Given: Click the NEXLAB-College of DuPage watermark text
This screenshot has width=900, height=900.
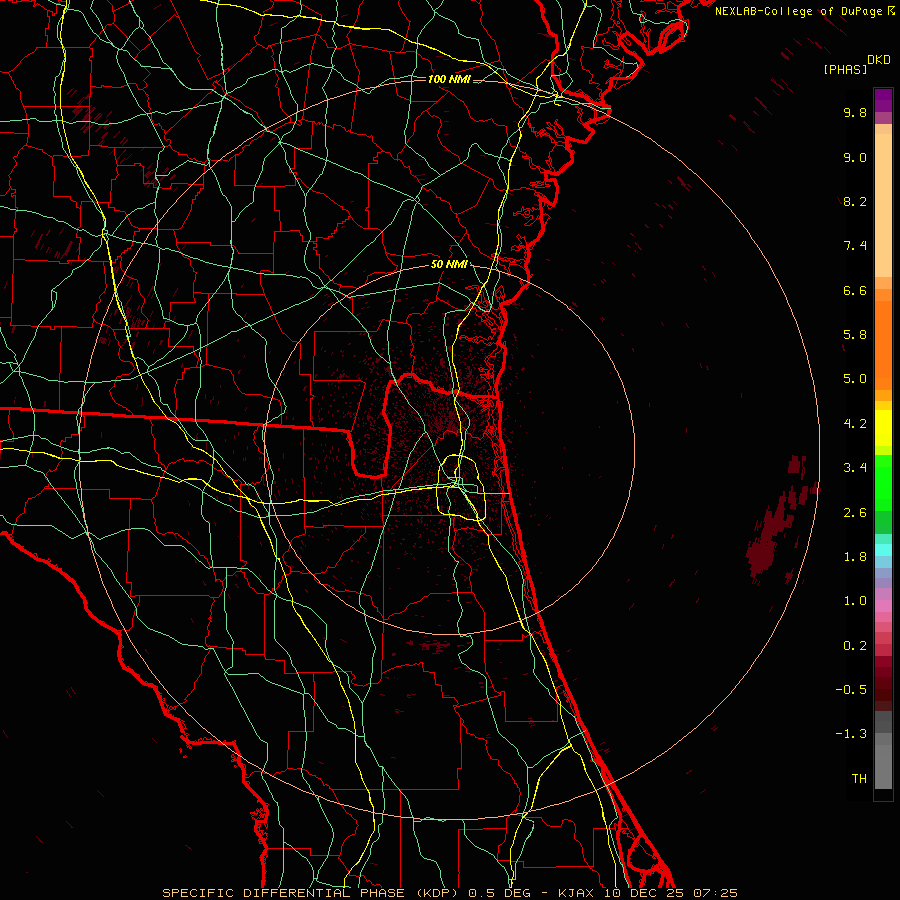Looking at the screenshot, I should [798, 11].
